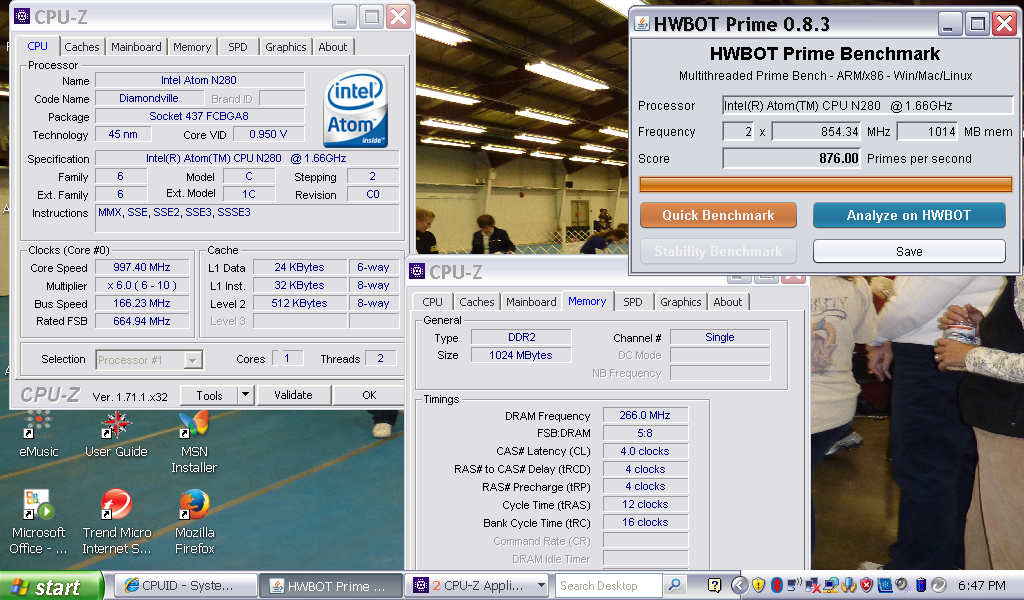The image size is (1024, 600).
Task: Click the HWBOT Processor name field
Action: click(867, 106)
